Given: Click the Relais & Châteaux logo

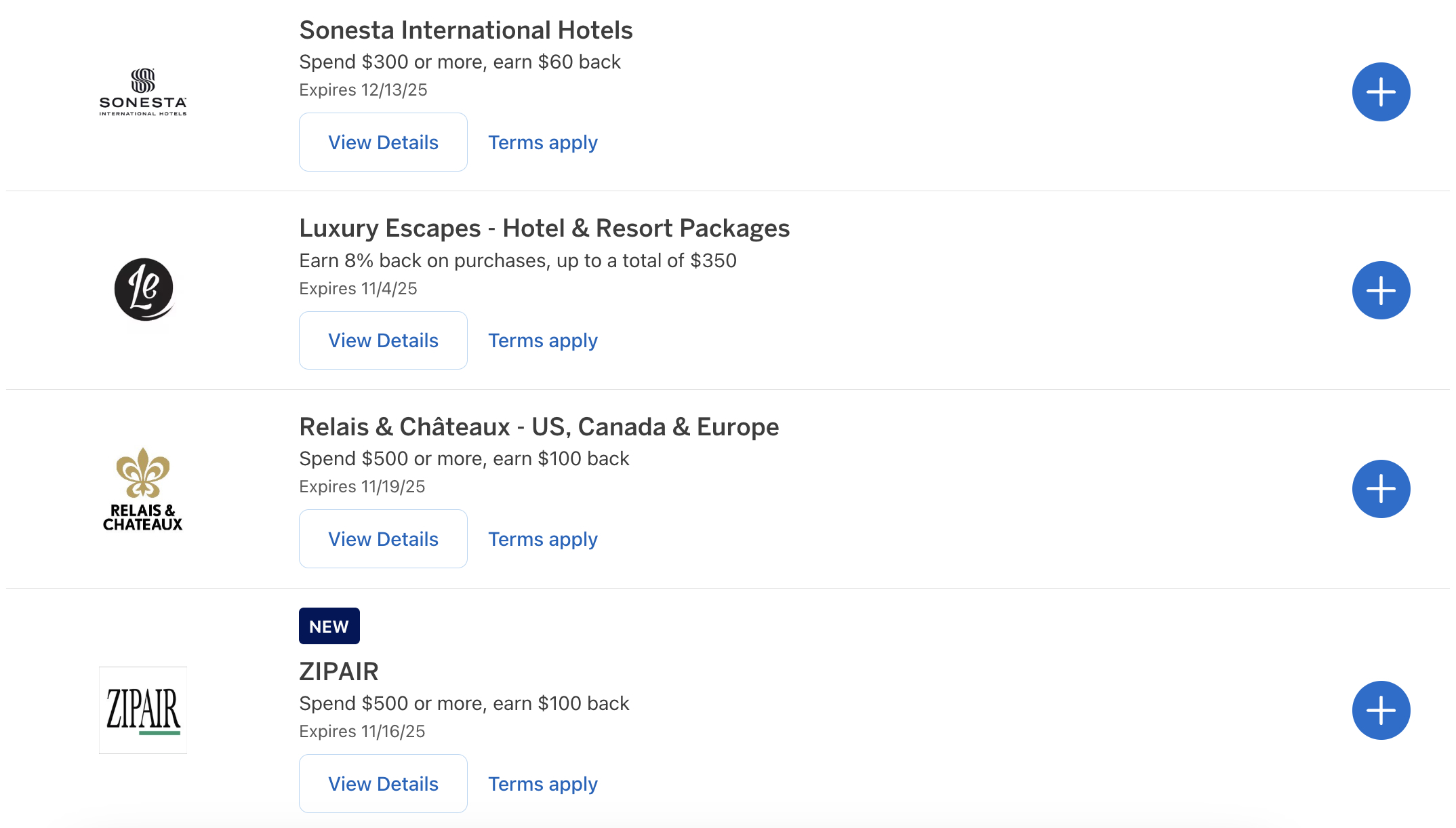Looking at the screenshot, I should [x=143, y=489].
